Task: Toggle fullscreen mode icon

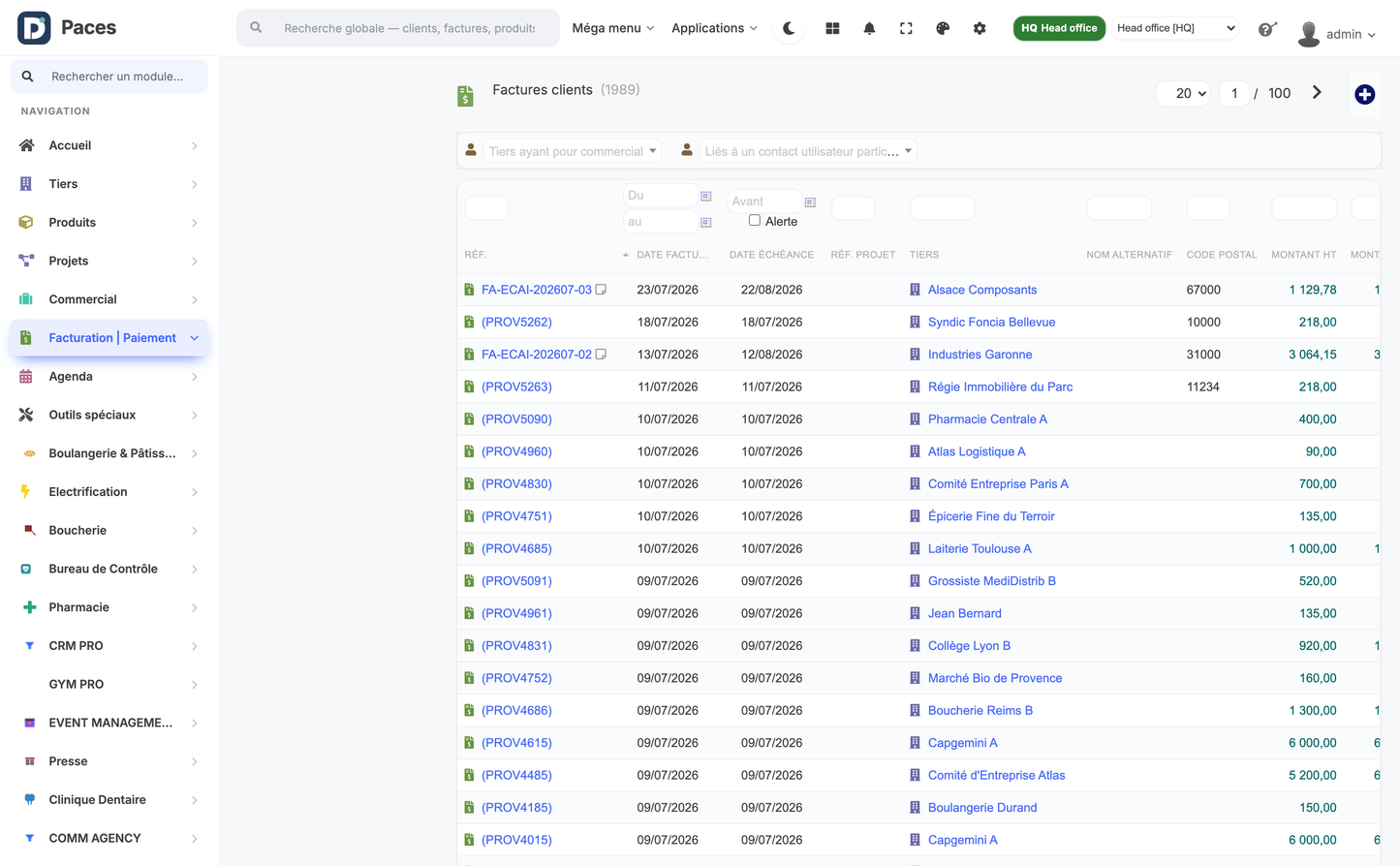Action: pyautogui.click(x=906, y=28)
